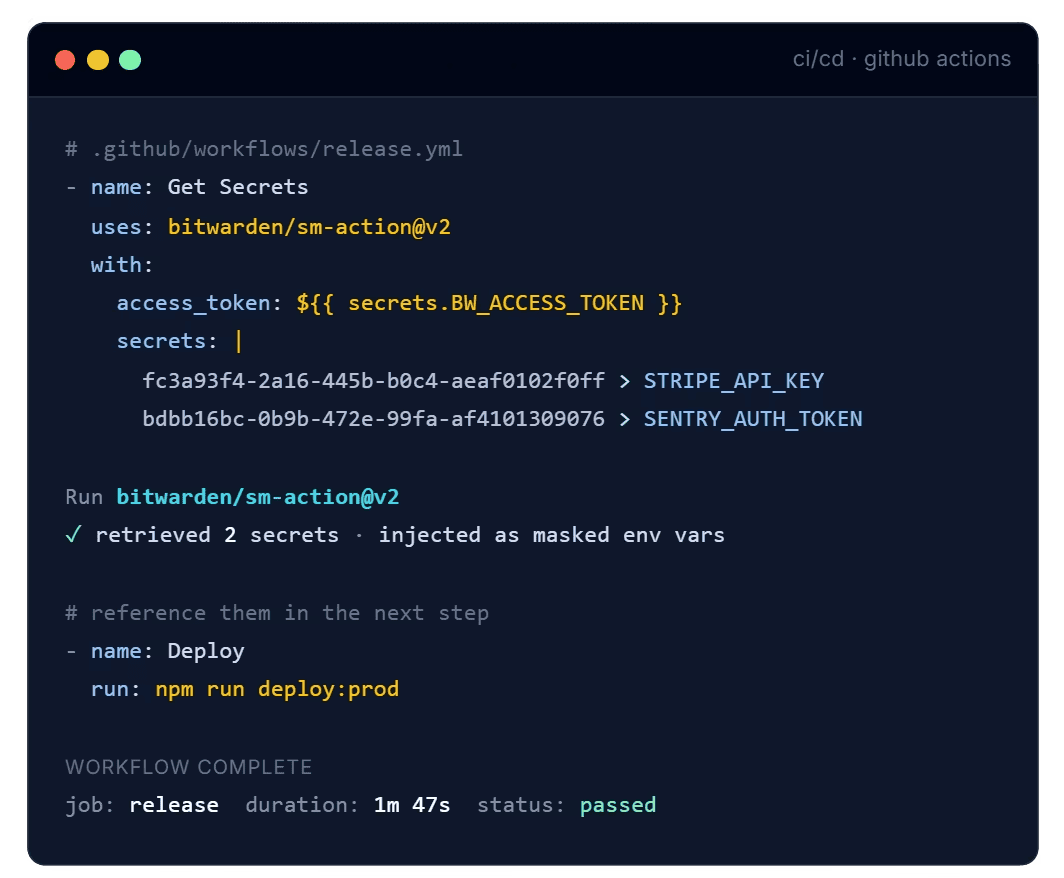1064x878 pixels.
Task: Select the '.github/workflows/release.yml' comment line
Action: pos(264,149)
